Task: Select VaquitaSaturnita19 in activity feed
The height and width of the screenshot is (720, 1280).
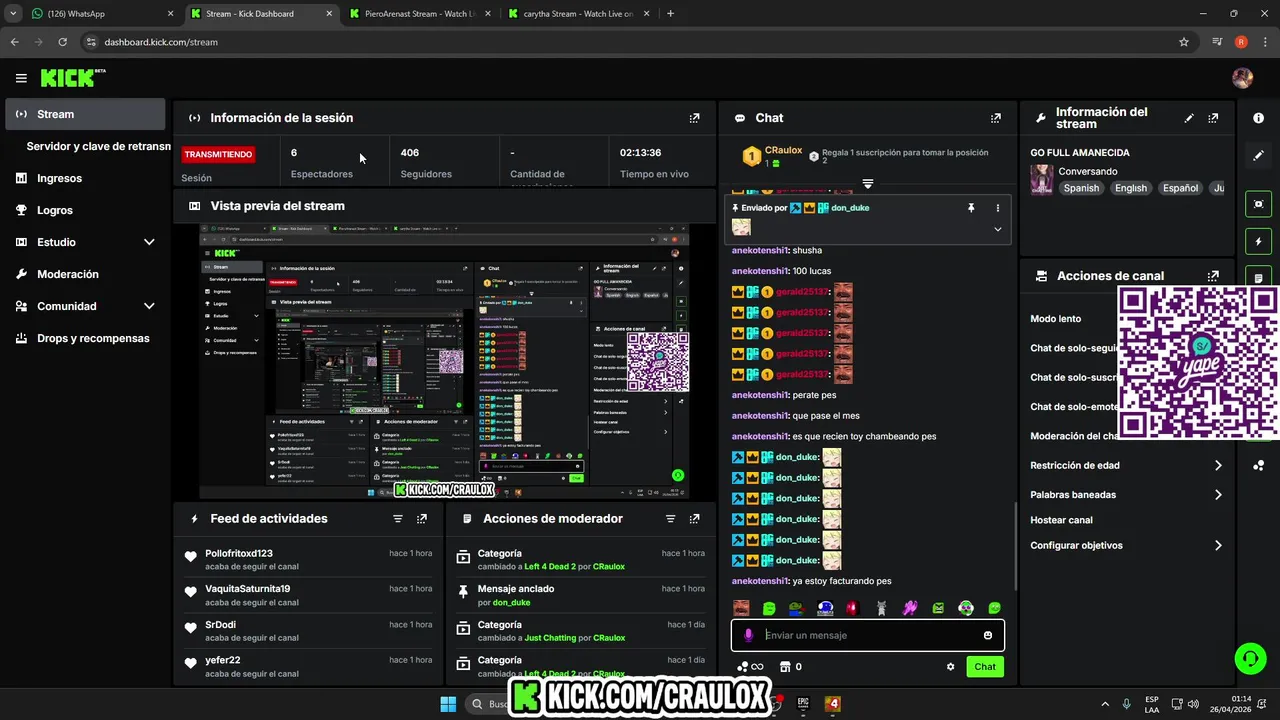Action: coord(248,589)
